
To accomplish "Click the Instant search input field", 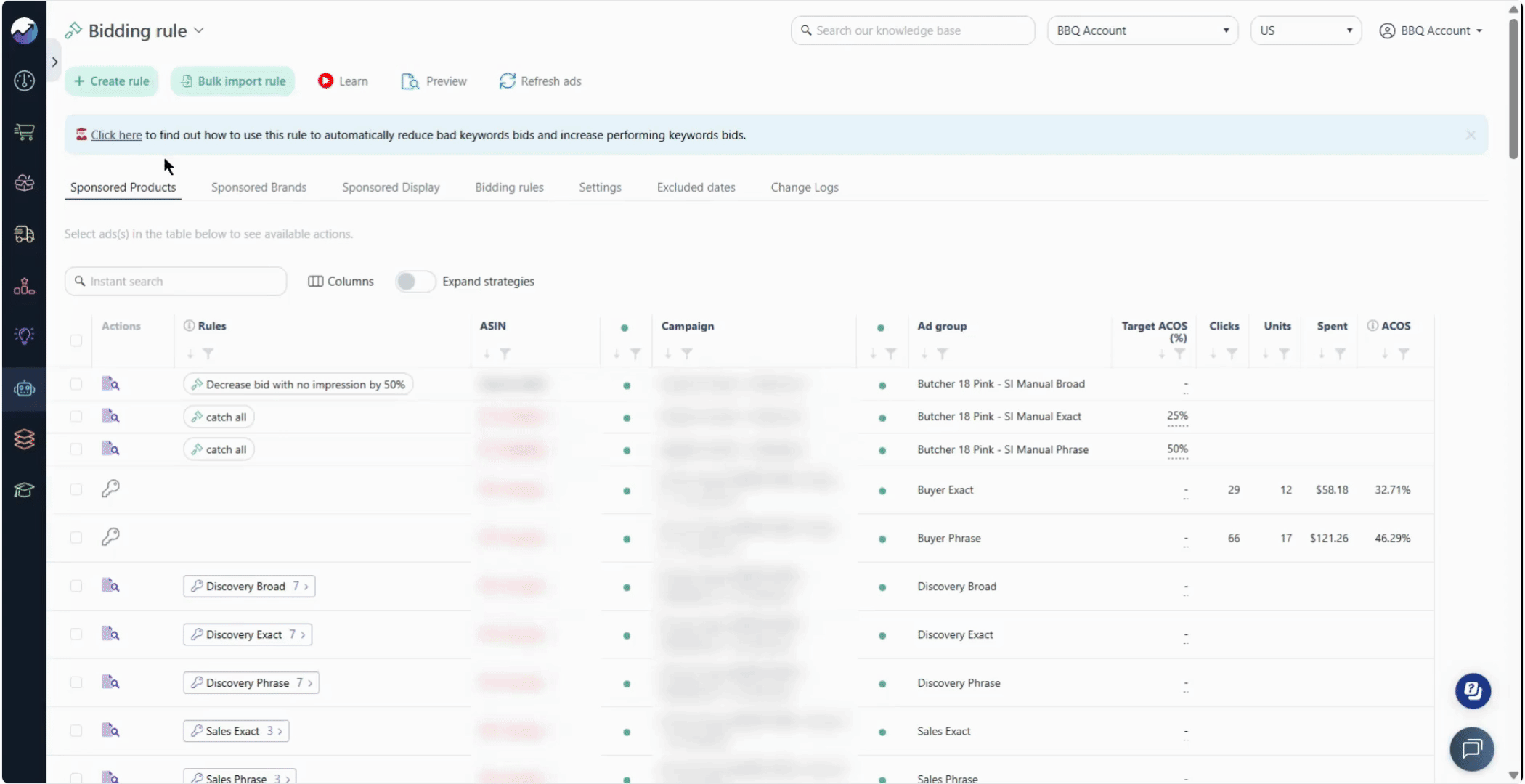I will pos(176,282).
